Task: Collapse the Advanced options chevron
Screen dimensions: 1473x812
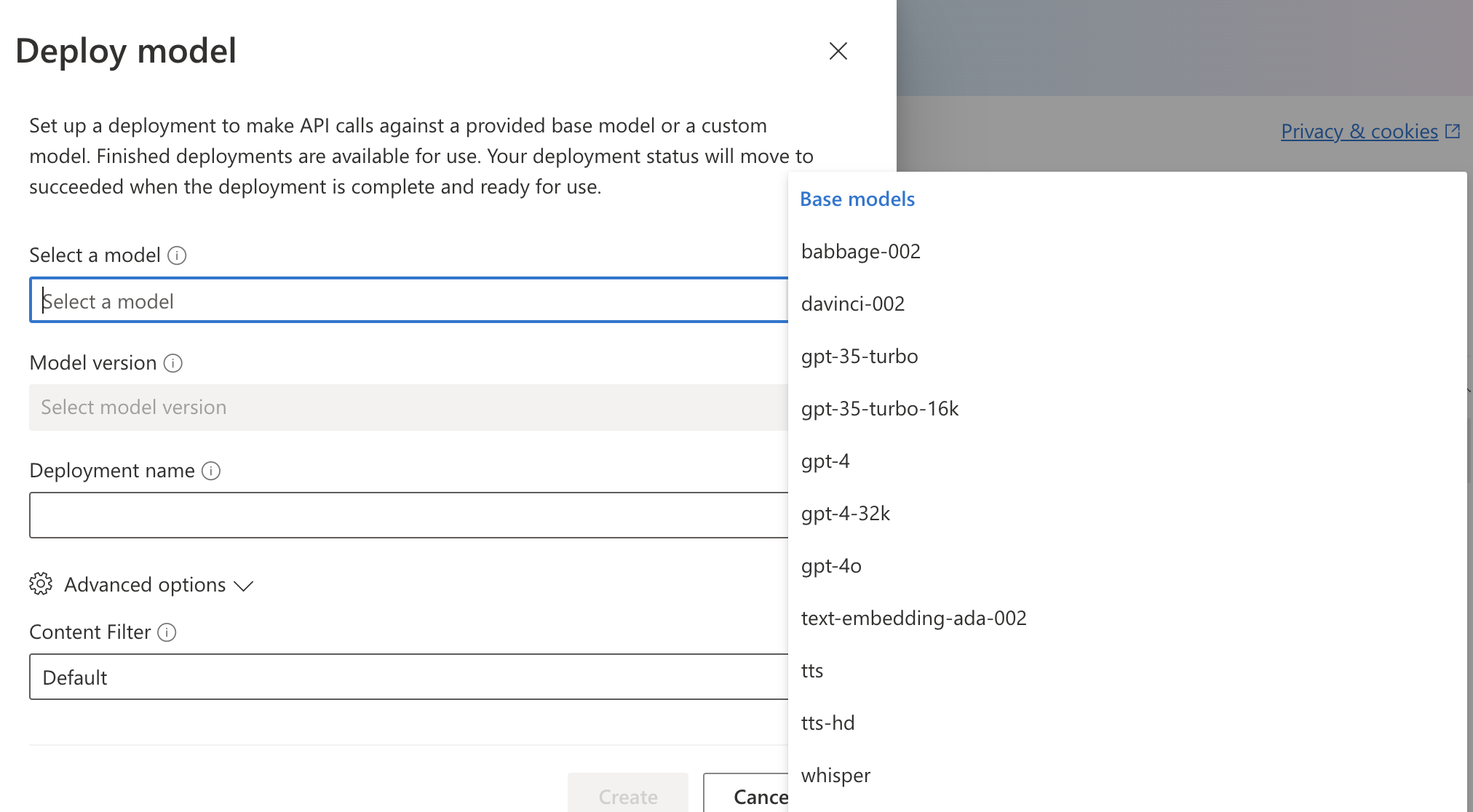Action: [x=243, y=586]
